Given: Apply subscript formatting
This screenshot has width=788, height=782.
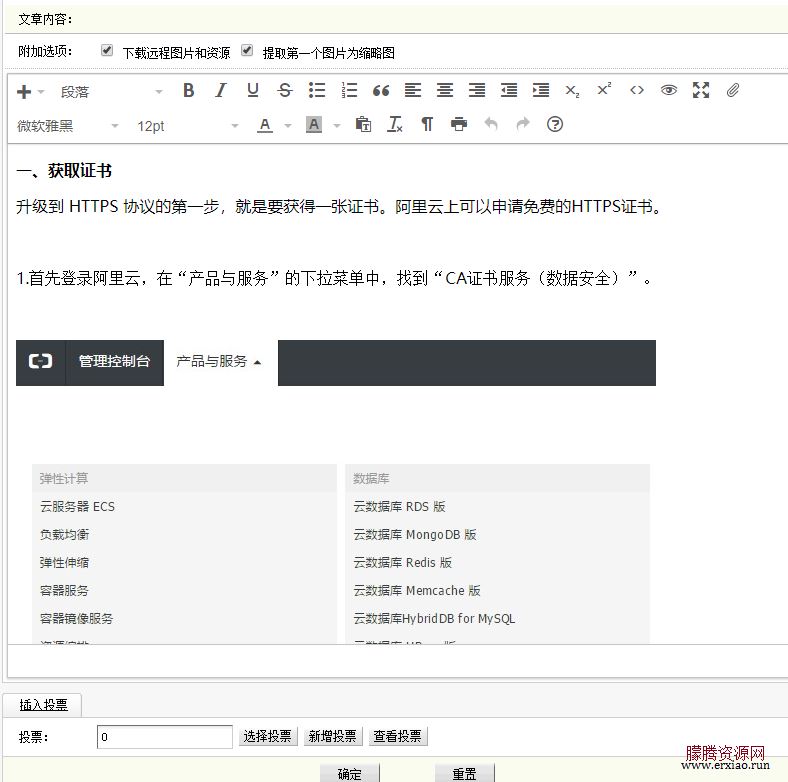Looking at the screenshot, I should 572,91.
